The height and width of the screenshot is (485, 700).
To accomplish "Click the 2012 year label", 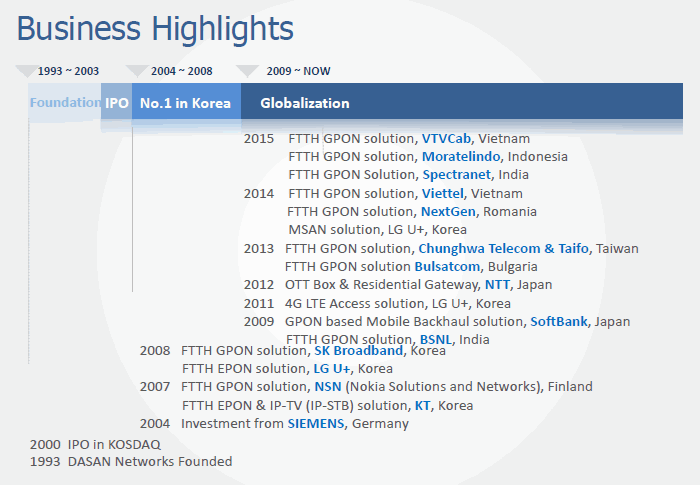I will (x=258, y=284).
